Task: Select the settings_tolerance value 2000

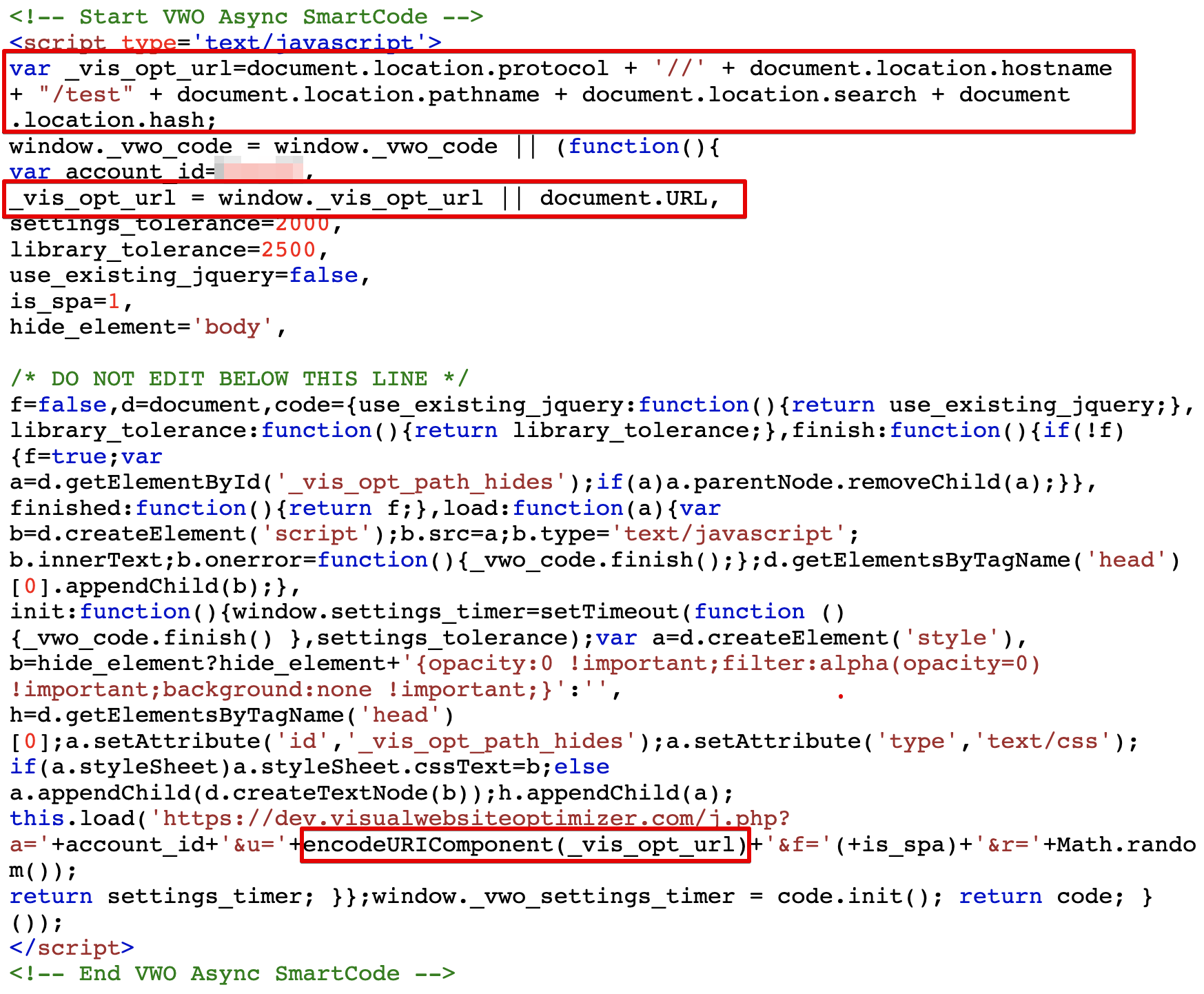Action: 302,225
